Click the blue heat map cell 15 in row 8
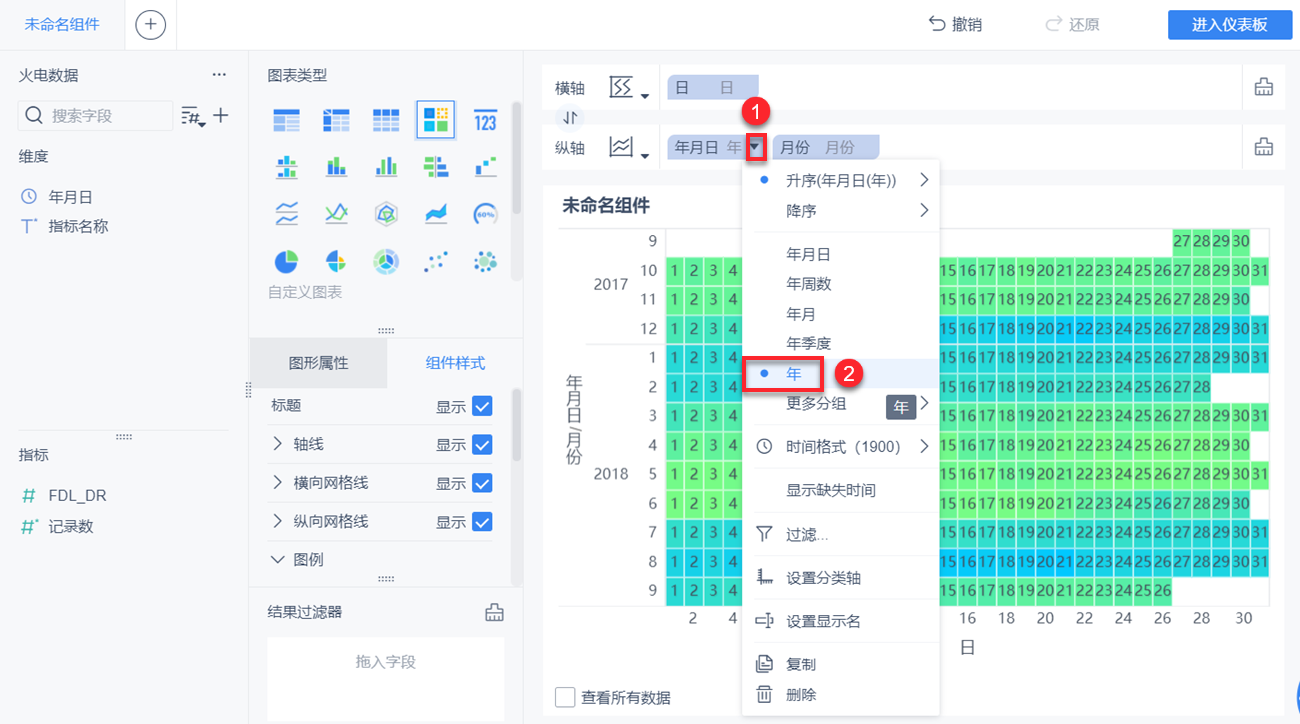The width and height of the screenshot is (1300, 724). coord(948,561)
